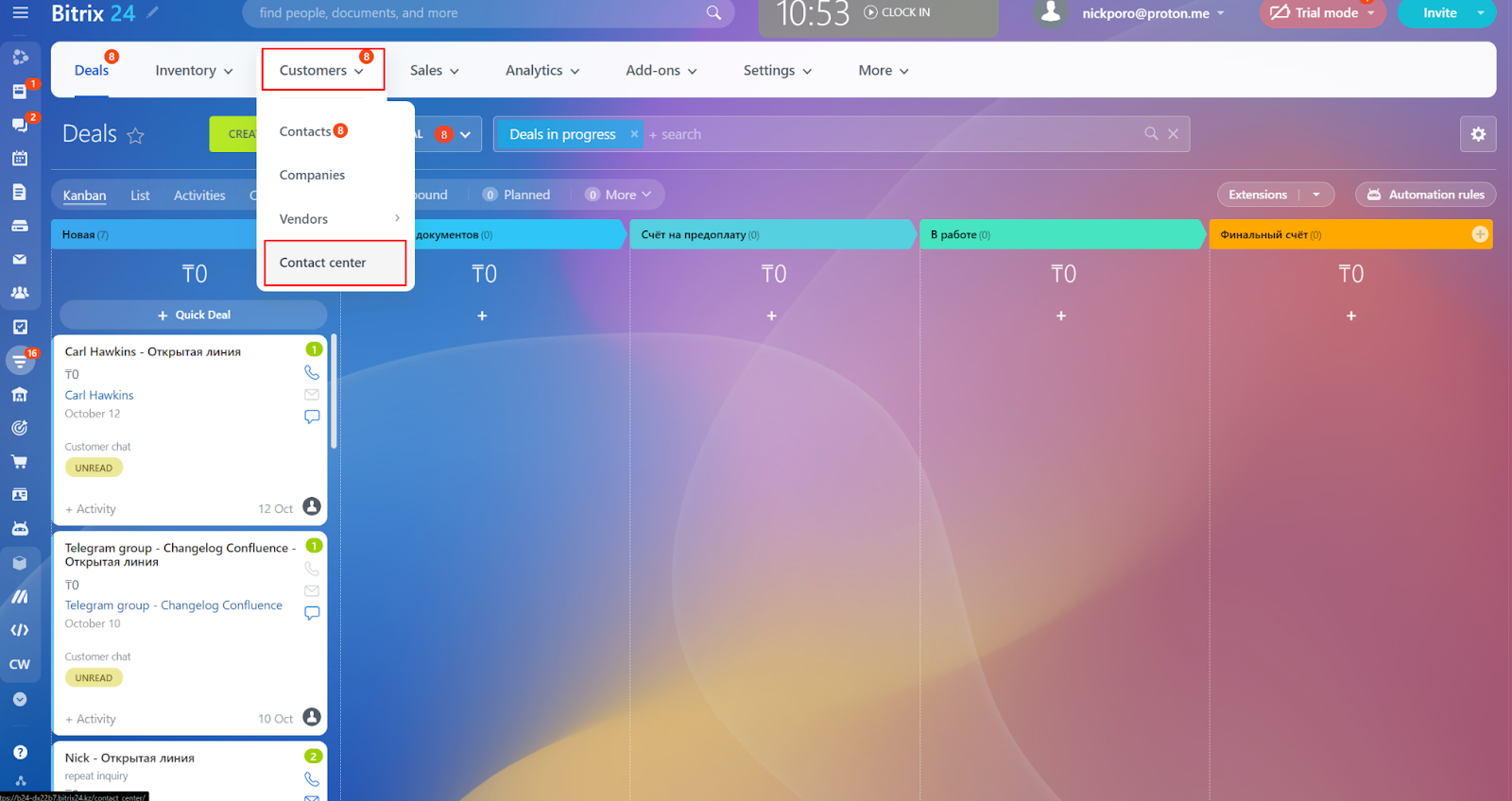Click the search magnifier in the top bar
1512x801 pixels.
click(713, 13)
